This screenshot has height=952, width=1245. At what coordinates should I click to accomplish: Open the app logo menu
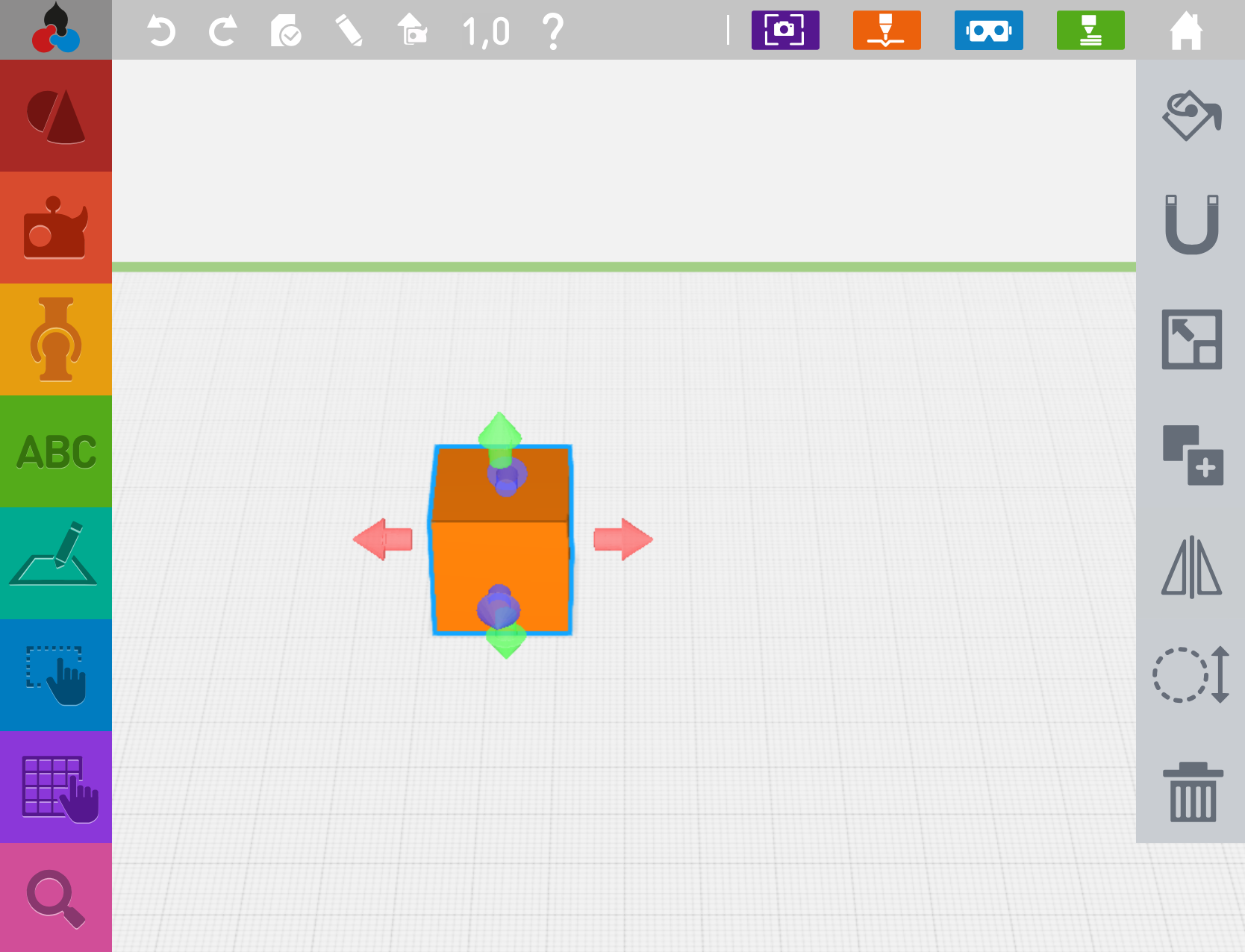[x=56, y=30]
